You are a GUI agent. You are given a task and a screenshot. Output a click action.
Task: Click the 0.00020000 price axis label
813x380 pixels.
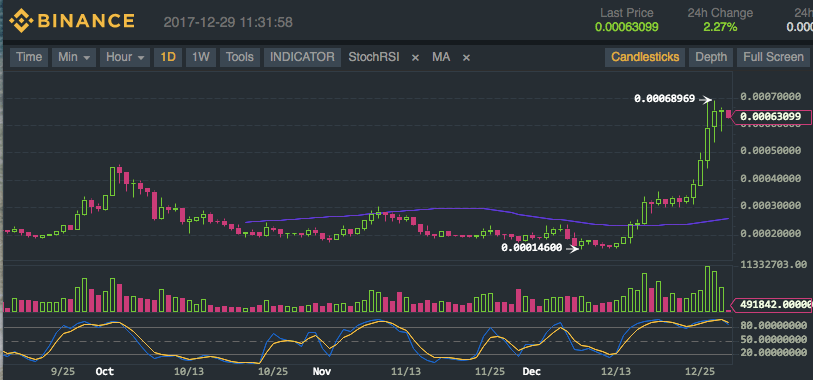[x=772, y=234]
